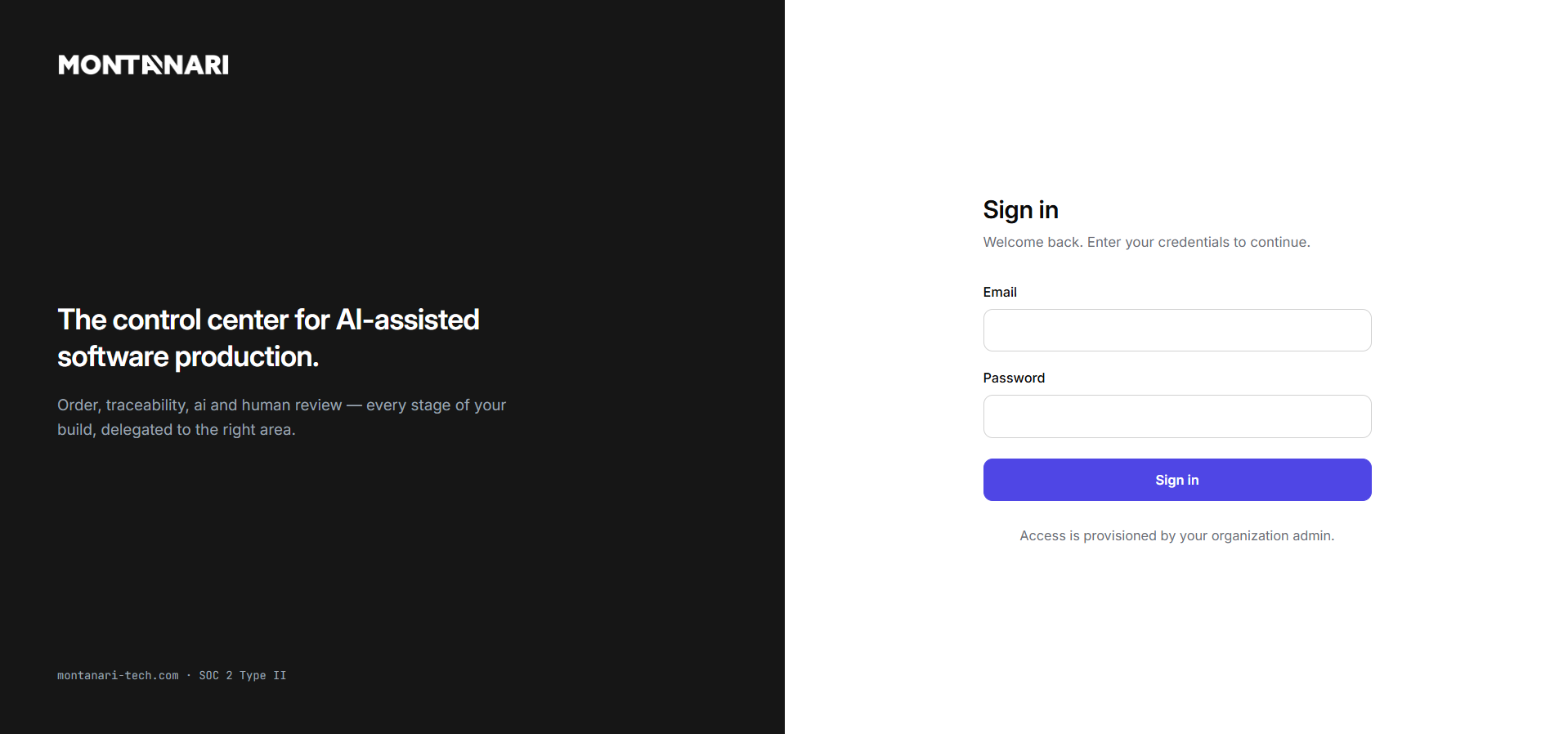Screen dimensions: 1568x734
Task: Submit with the purple Sign in button
Action: 1176,480
